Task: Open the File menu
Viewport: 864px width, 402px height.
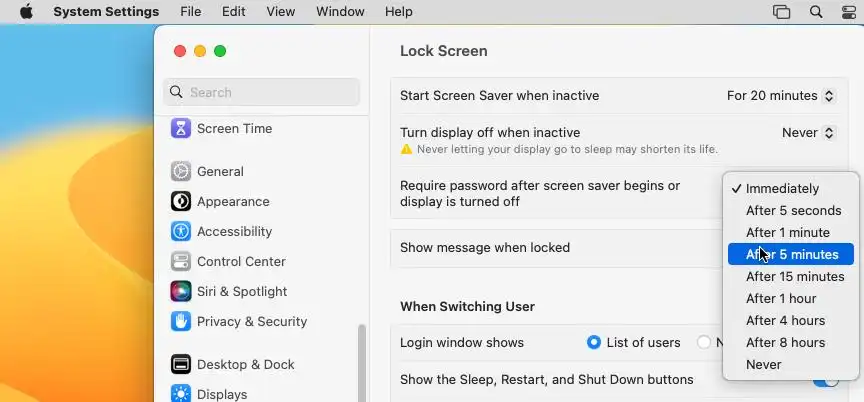Action: pos(190,12)
